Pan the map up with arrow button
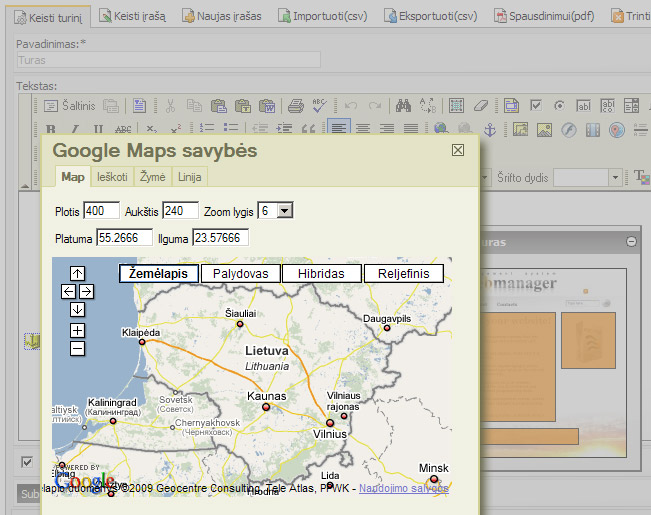This screenshot has height=515, width=651. pos(77,273)
